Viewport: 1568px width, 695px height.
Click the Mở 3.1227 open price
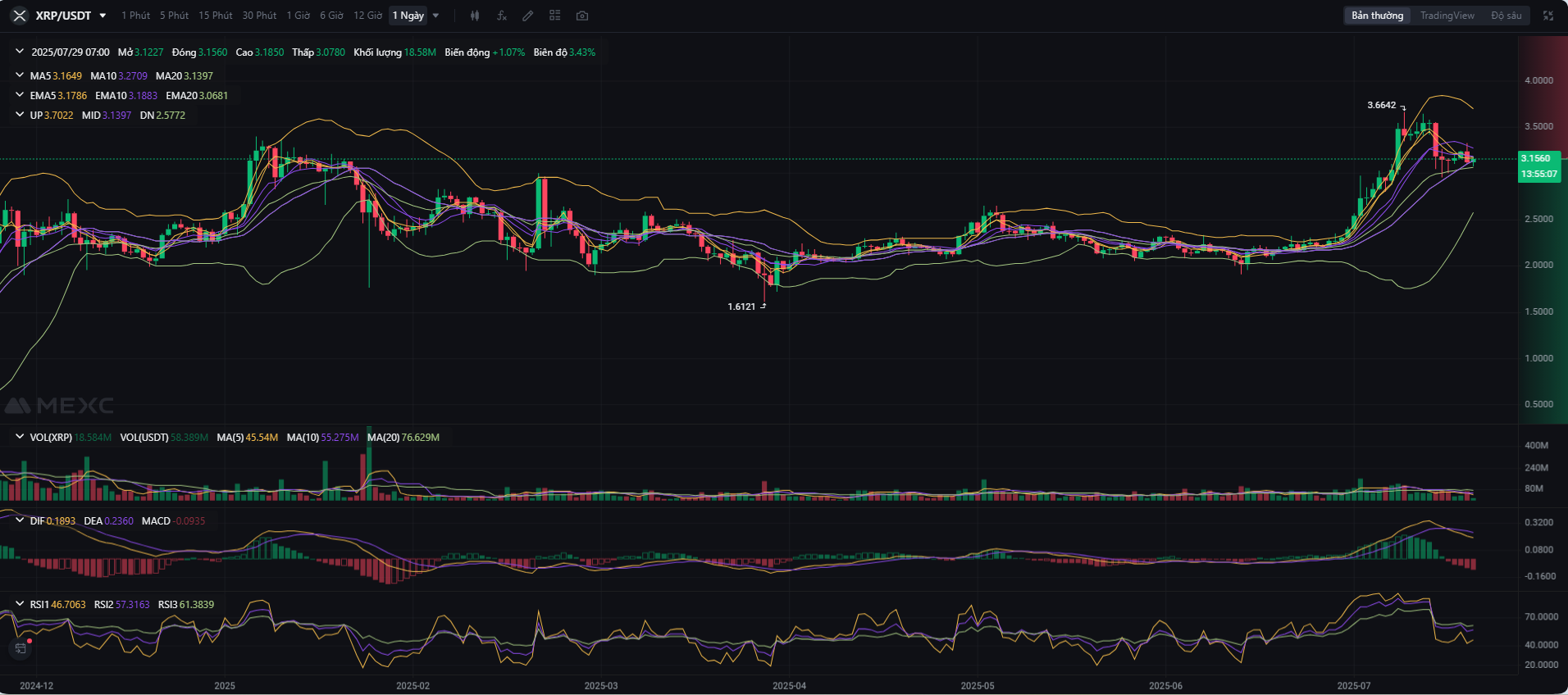click(x=140, y=52)
